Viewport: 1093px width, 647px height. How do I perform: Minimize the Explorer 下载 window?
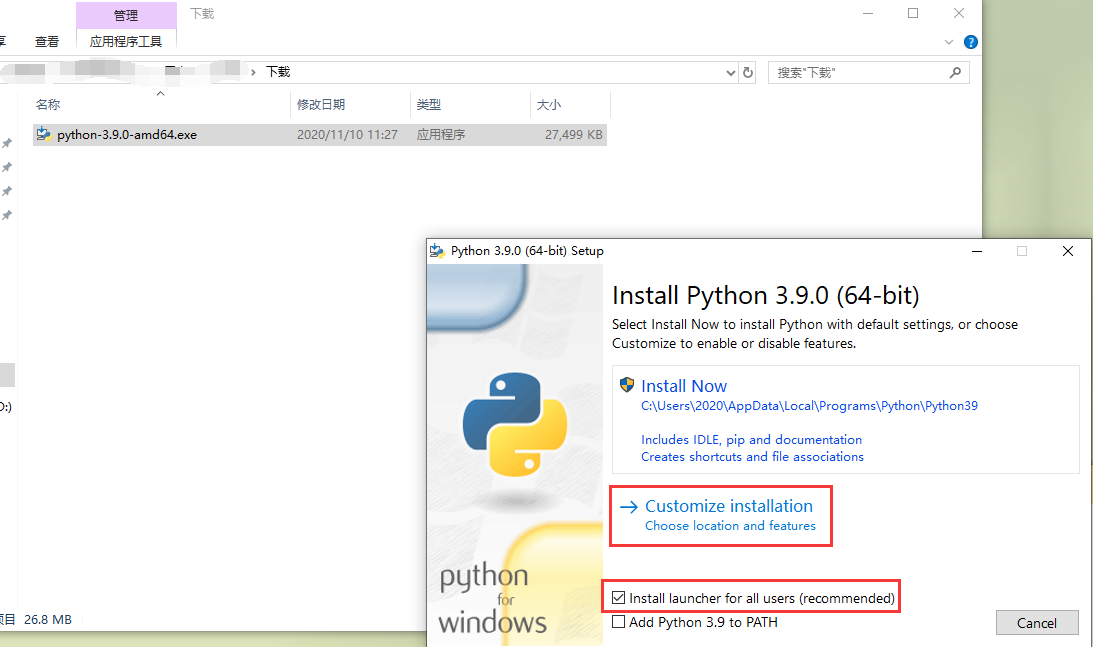point(868,13)
